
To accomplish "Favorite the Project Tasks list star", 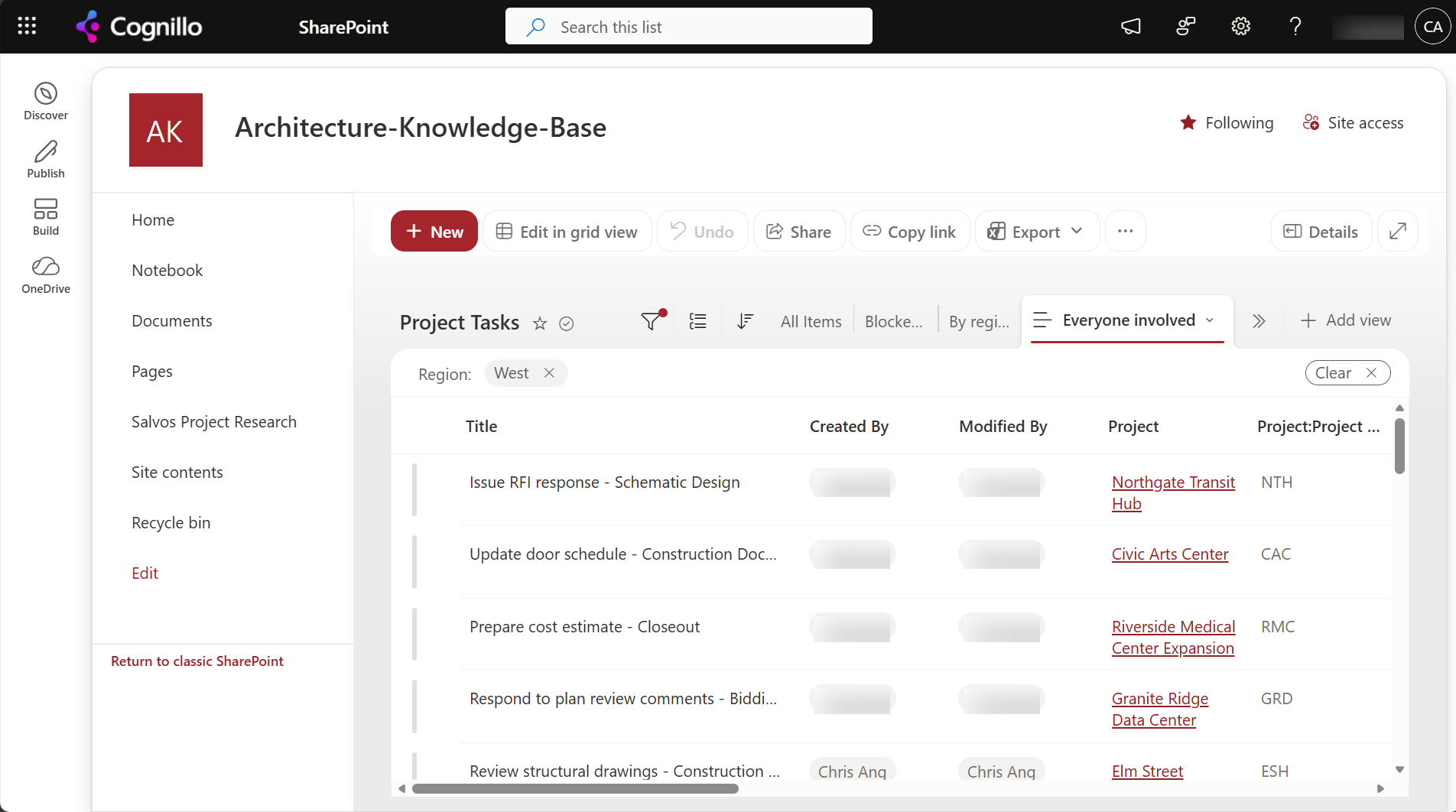I will pos(540,323).
